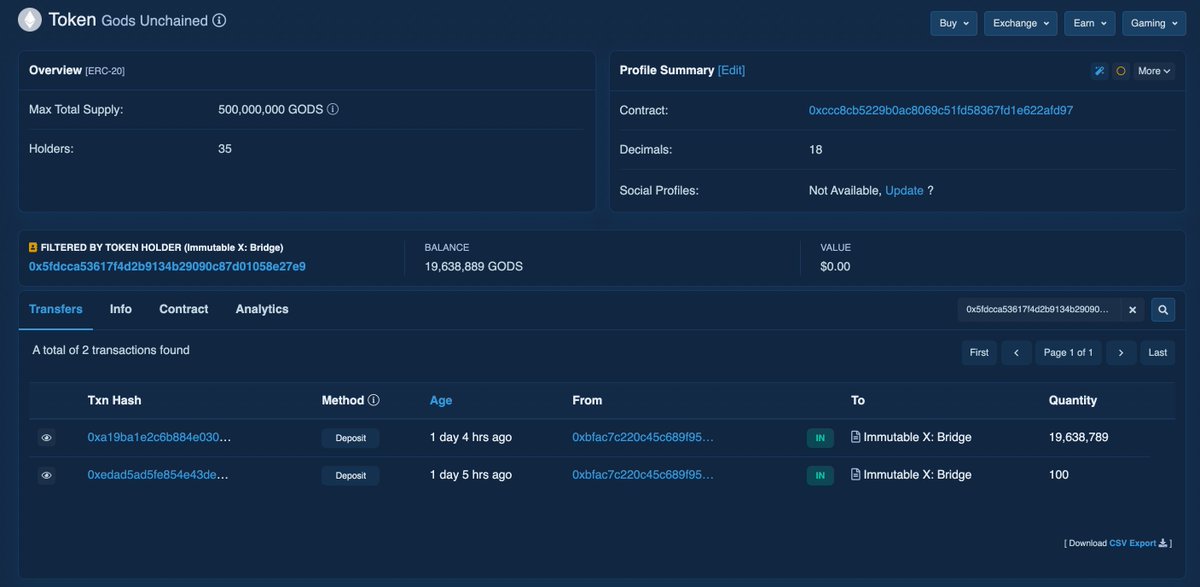Click the Decimals value 18

[x=816, y=150]
